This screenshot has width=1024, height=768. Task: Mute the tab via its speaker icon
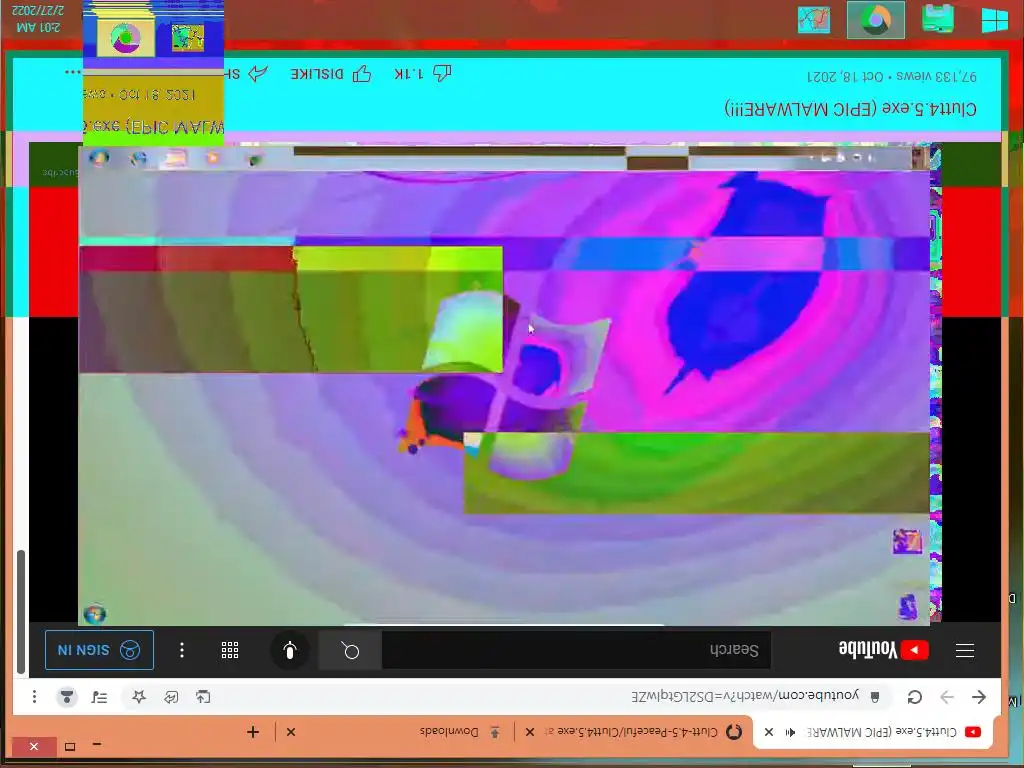tap(790, 733)
